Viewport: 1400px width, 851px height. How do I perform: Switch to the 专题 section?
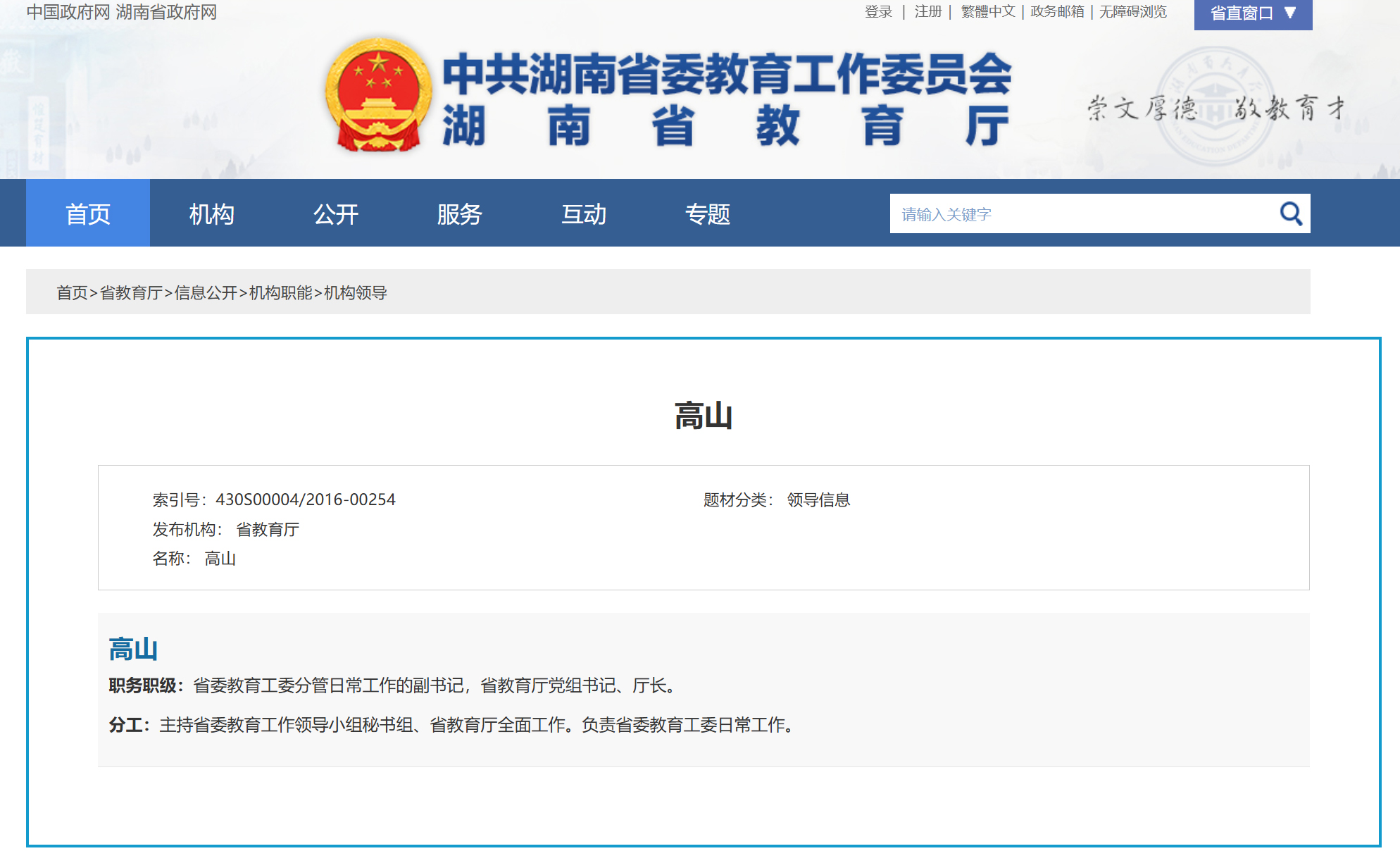[x=708, y=213]
